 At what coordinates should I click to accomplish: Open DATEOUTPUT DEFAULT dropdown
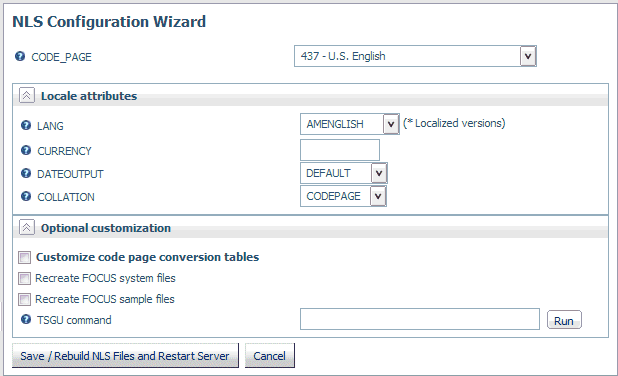[379, 173]
